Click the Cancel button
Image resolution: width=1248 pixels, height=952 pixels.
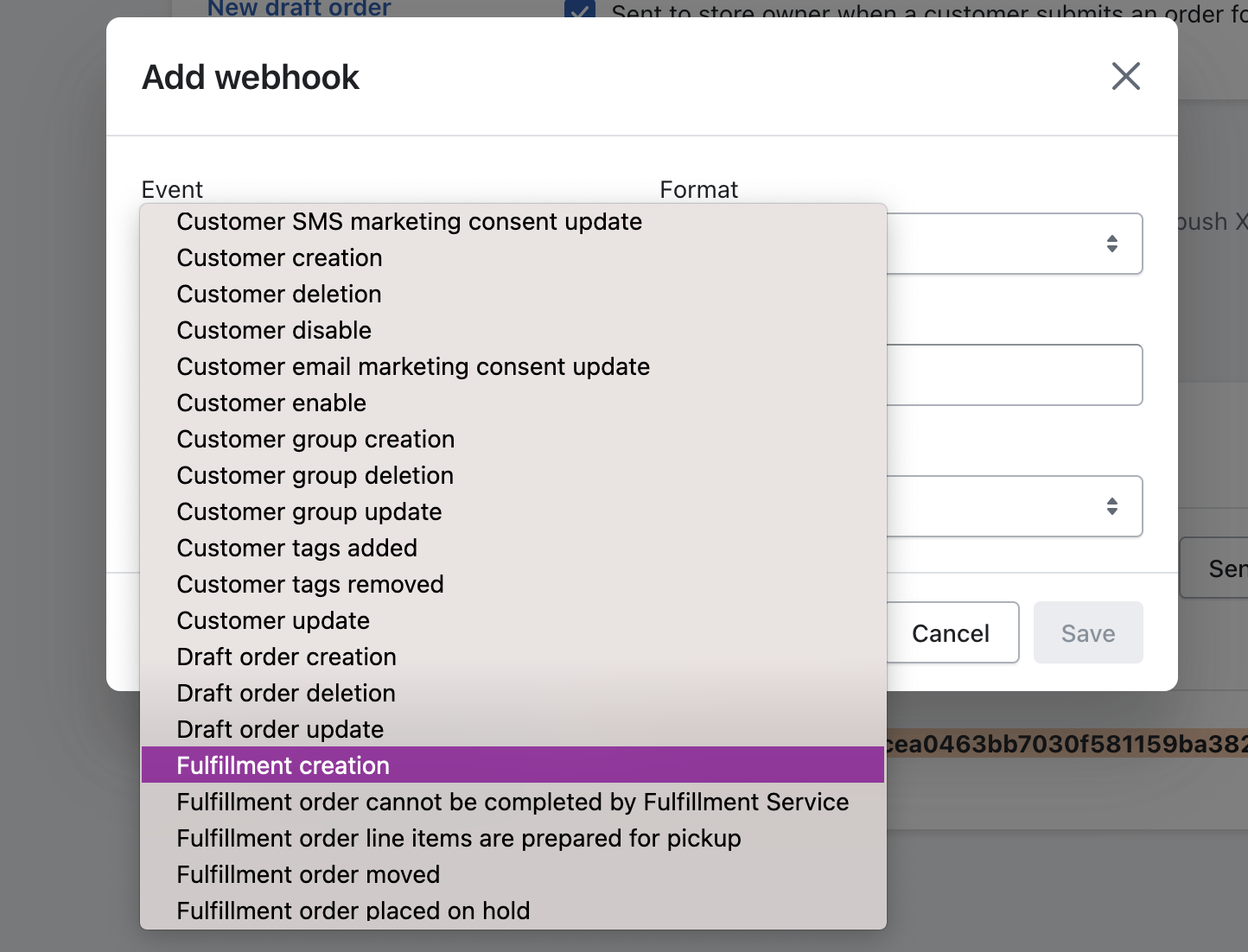[x=951, y=633]
